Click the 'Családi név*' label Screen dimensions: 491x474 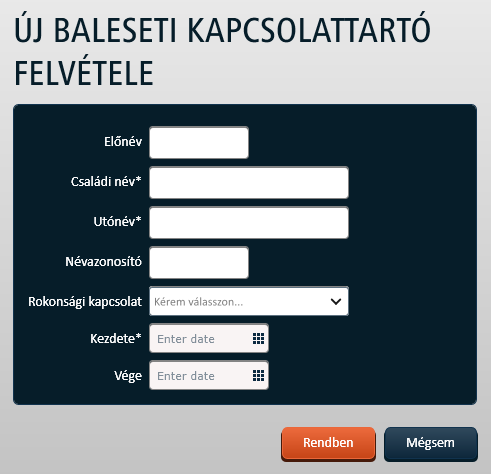point(106,182)
